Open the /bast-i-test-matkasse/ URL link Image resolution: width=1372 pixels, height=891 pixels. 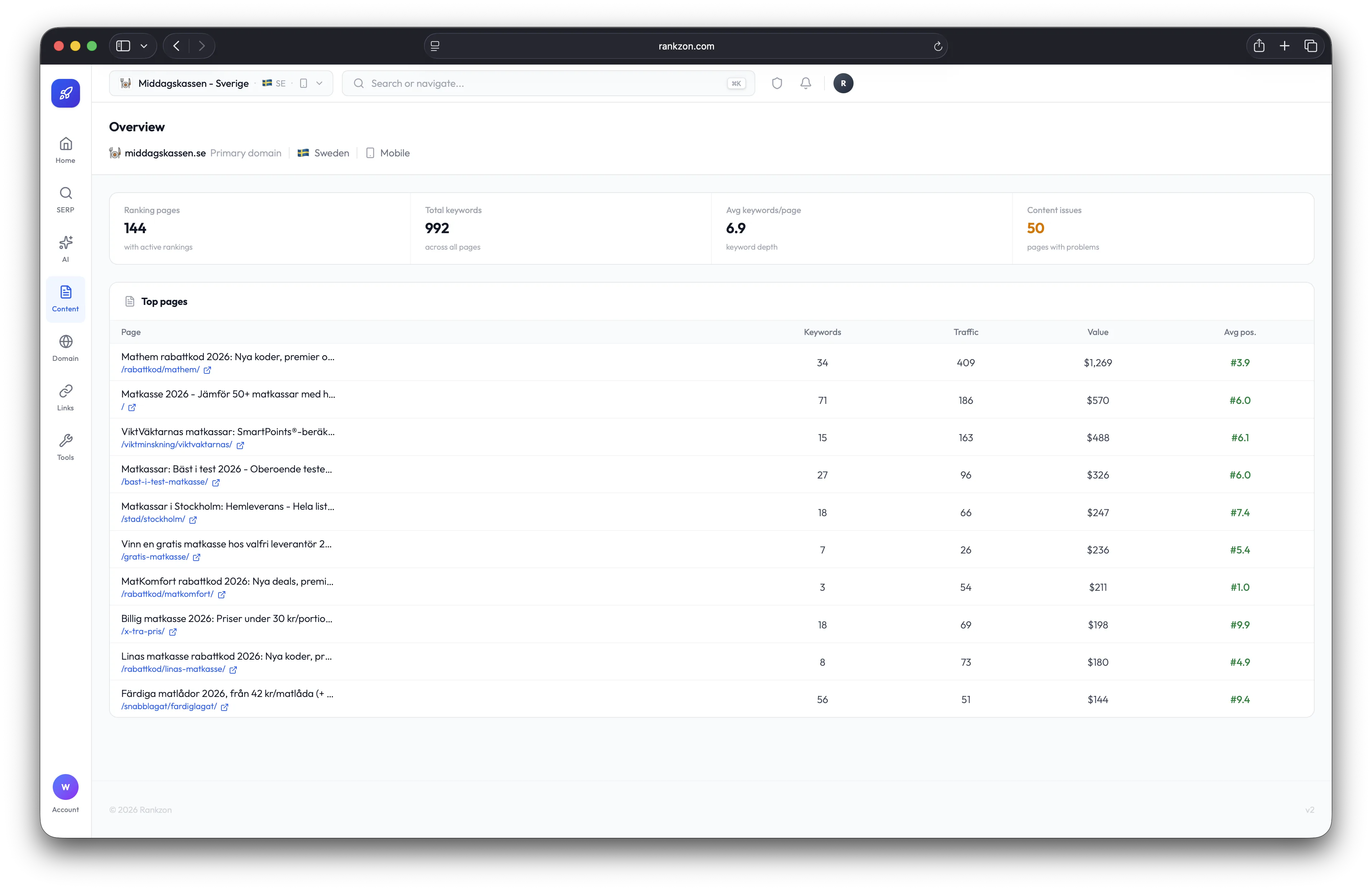pos(164,482)
